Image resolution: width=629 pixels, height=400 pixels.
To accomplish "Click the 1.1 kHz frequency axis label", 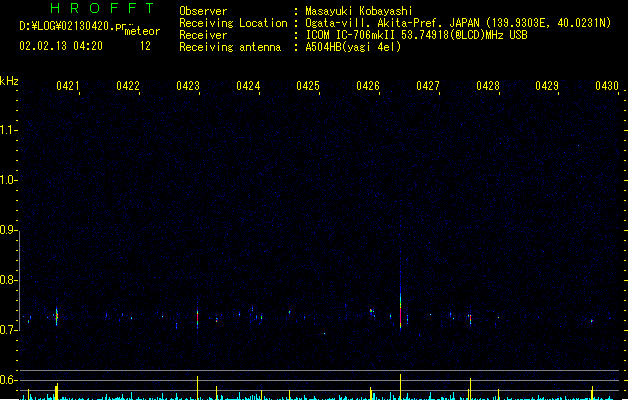I will tap(7, 130).
